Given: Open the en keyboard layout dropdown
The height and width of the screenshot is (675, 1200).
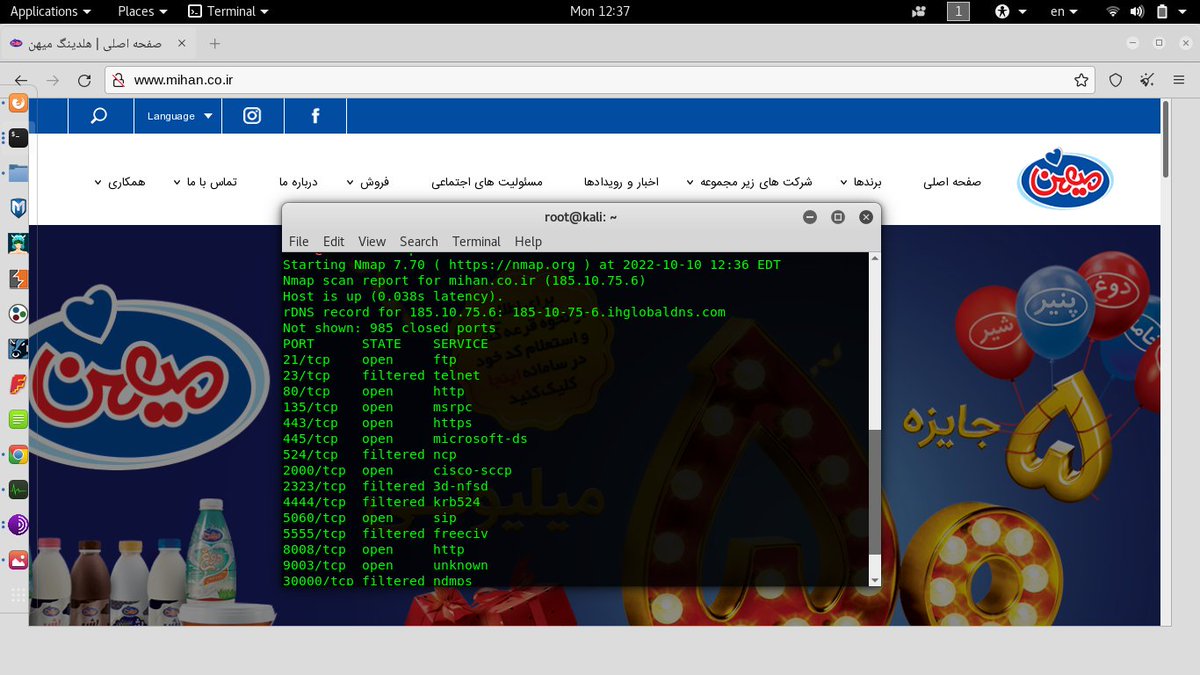Looking at the screenshot, I should [1064, 11].
